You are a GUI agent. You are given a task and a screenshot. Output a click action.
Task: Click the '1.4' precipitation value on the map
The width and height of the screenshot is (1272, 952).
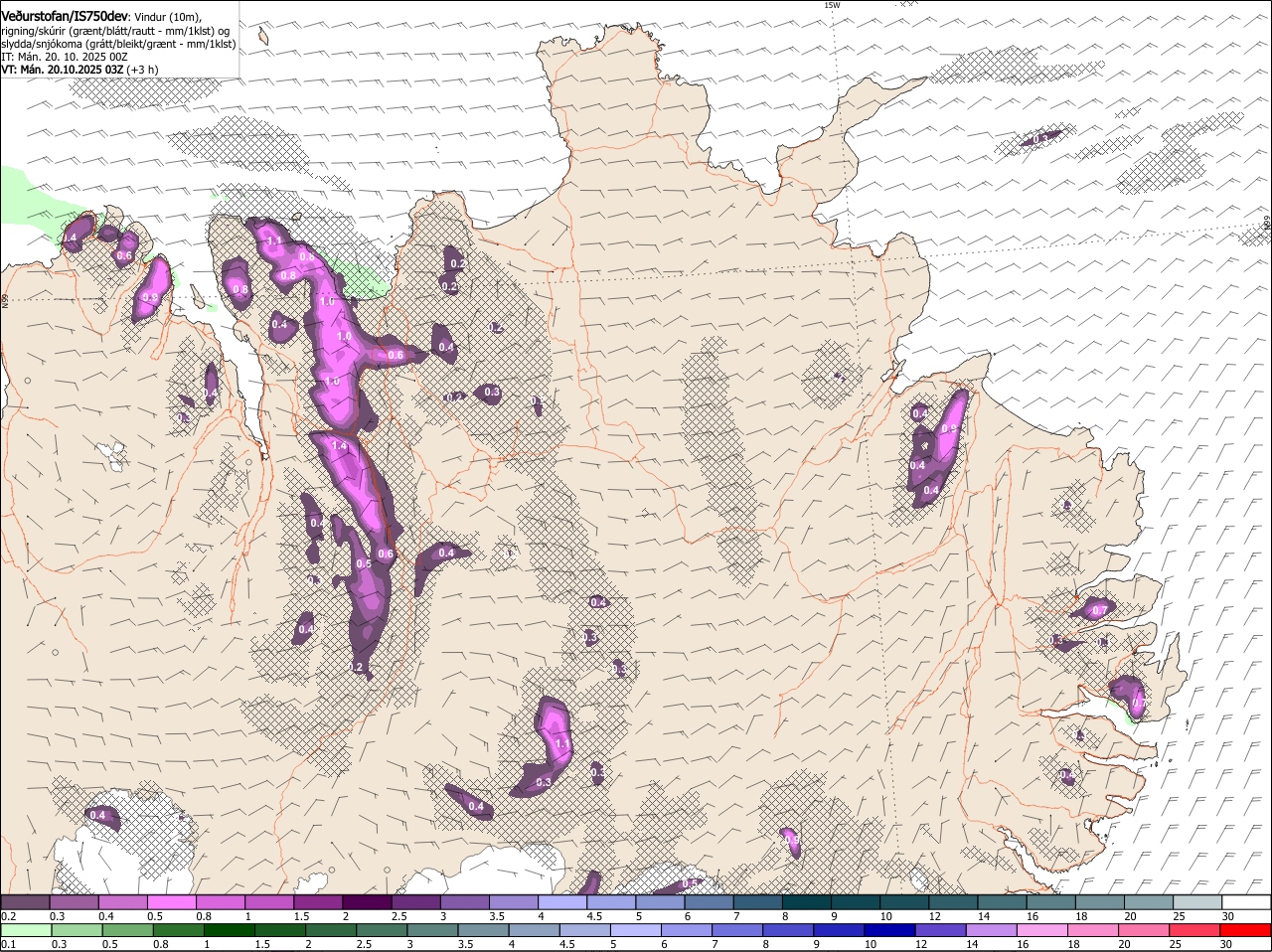339,447
